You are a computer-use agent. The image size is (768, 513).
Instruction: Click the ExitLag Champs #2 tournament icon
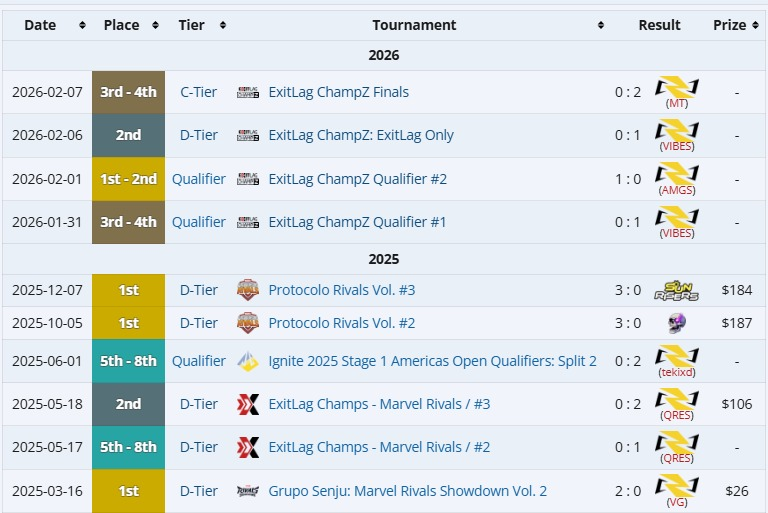point(248,447)
